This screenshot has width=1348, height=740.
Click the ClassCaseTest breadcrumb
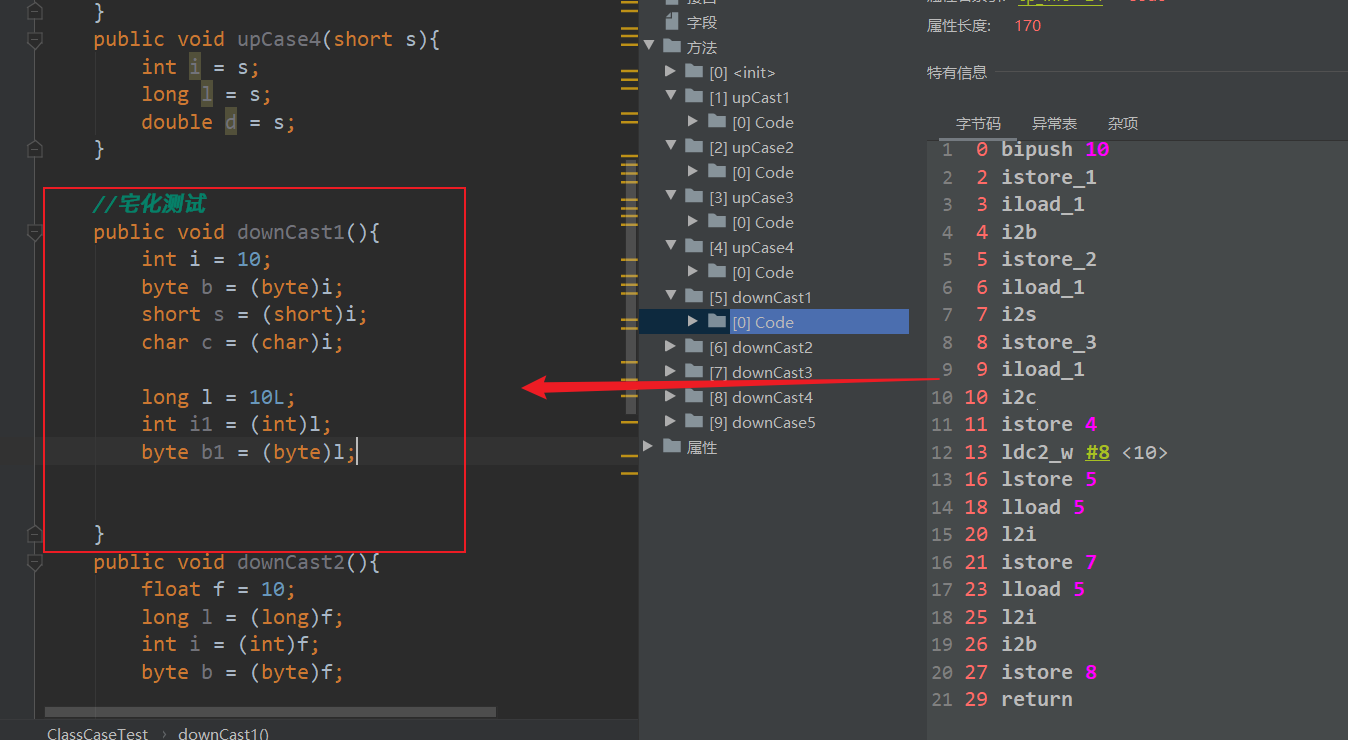pos(98,734)
